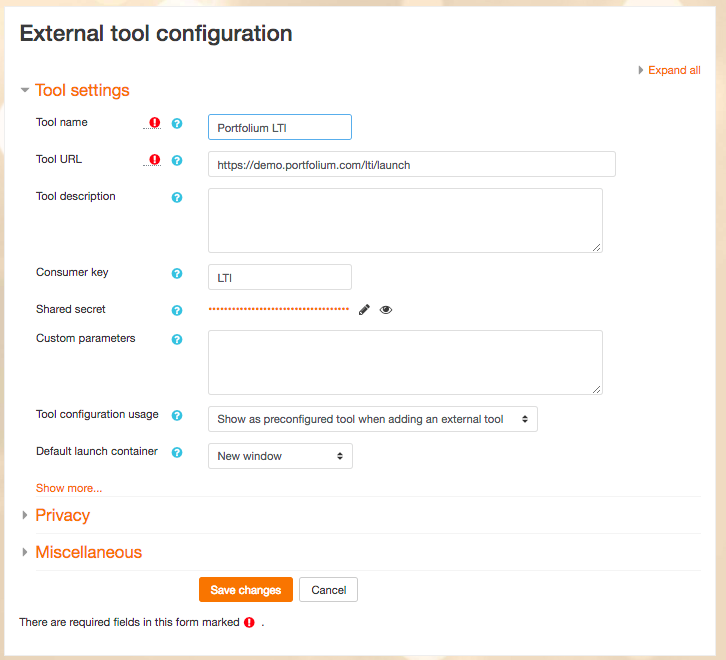726x660 pixels.
Task: Expand the Privacy section
Action: pyautogui.click(x=62, y=515)
